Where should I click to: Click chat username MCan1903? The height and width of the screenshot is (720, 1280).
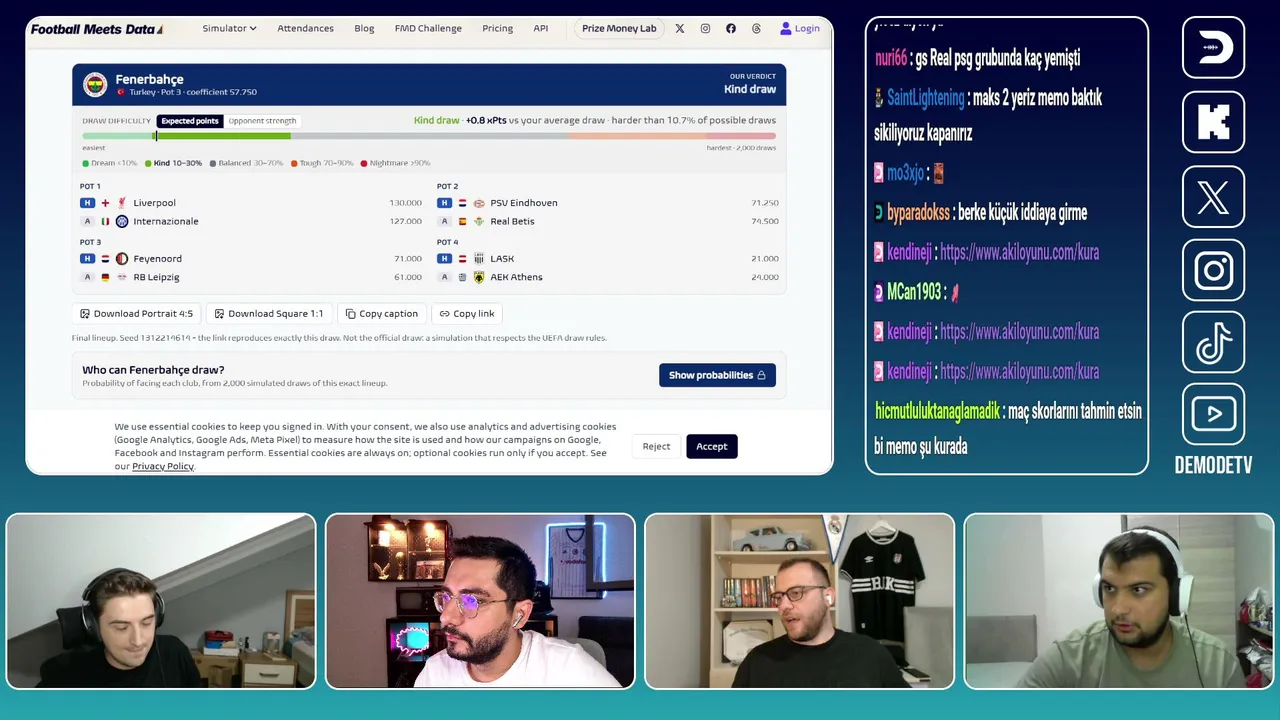point(914,292)
